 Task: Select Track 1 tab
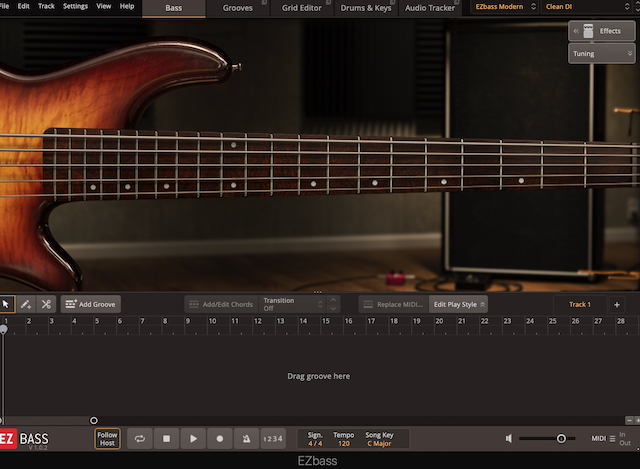click(580, 305)
